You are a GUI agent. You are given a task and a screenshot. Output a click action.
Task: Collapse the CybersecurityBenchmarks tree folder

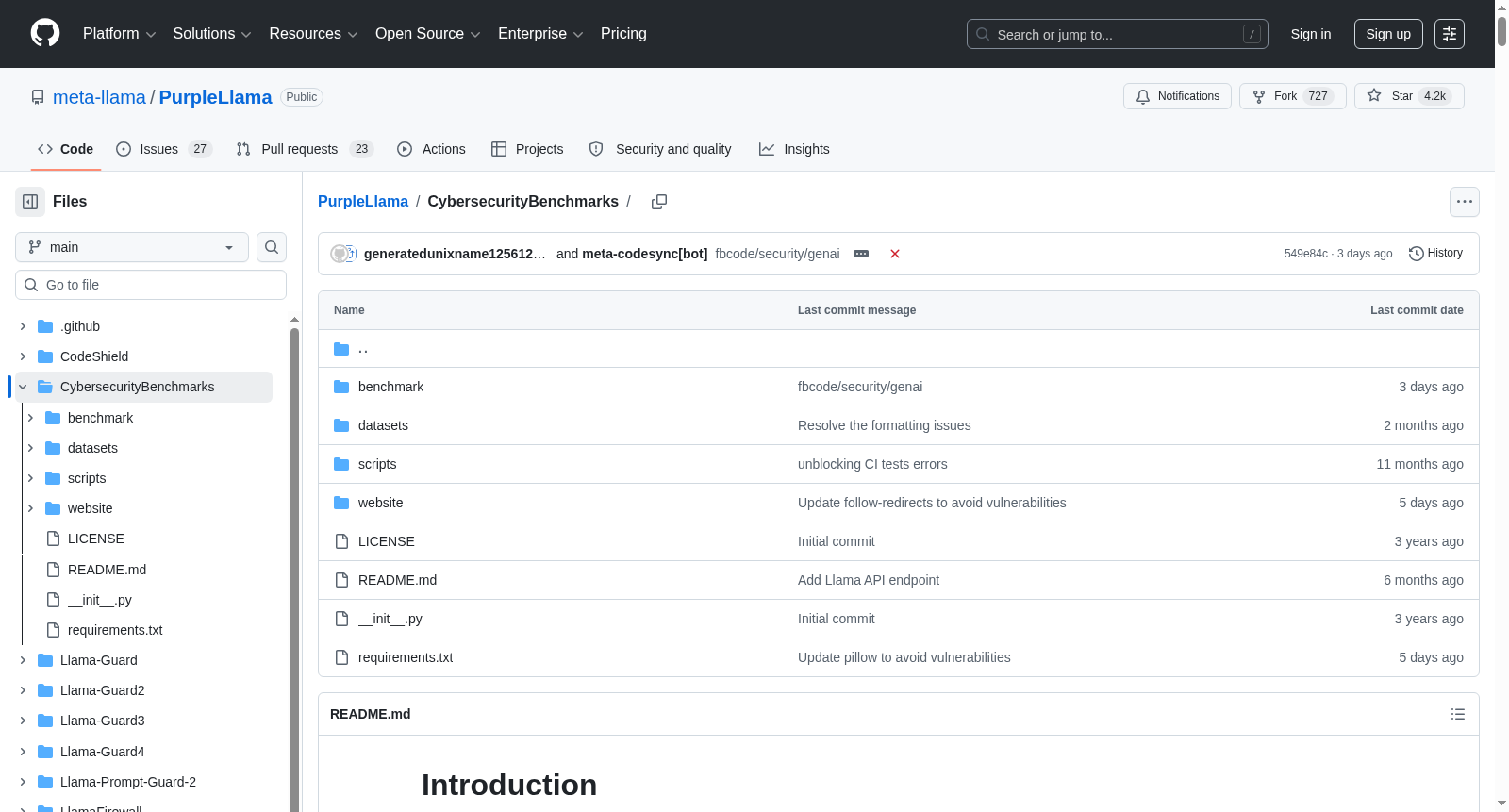tap(23, 387)
